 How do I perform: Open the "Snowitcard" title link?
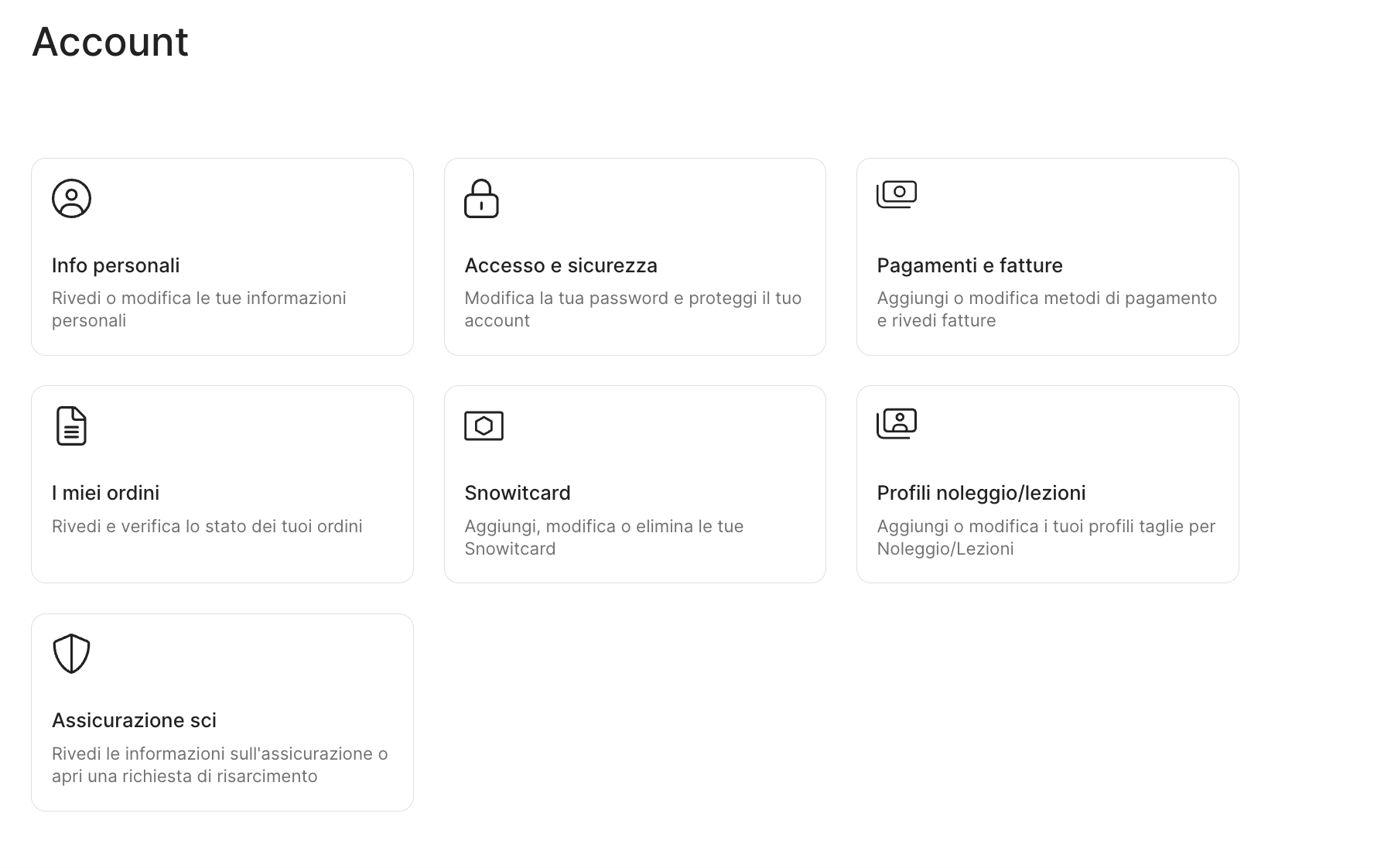pos(517,493)
